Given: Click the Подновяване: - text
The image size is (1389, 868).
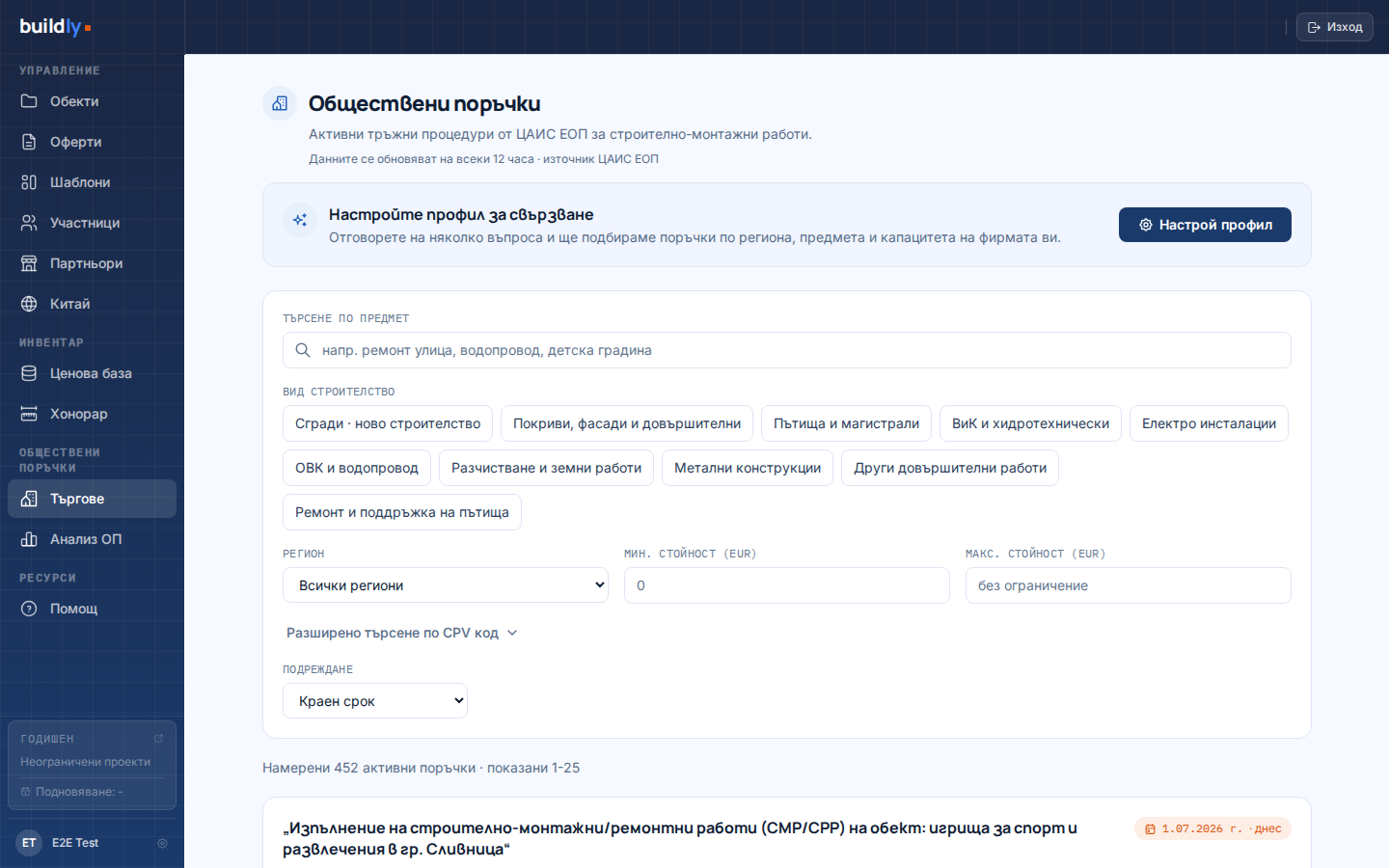Looking at the screenshot, I should point(79,792).
